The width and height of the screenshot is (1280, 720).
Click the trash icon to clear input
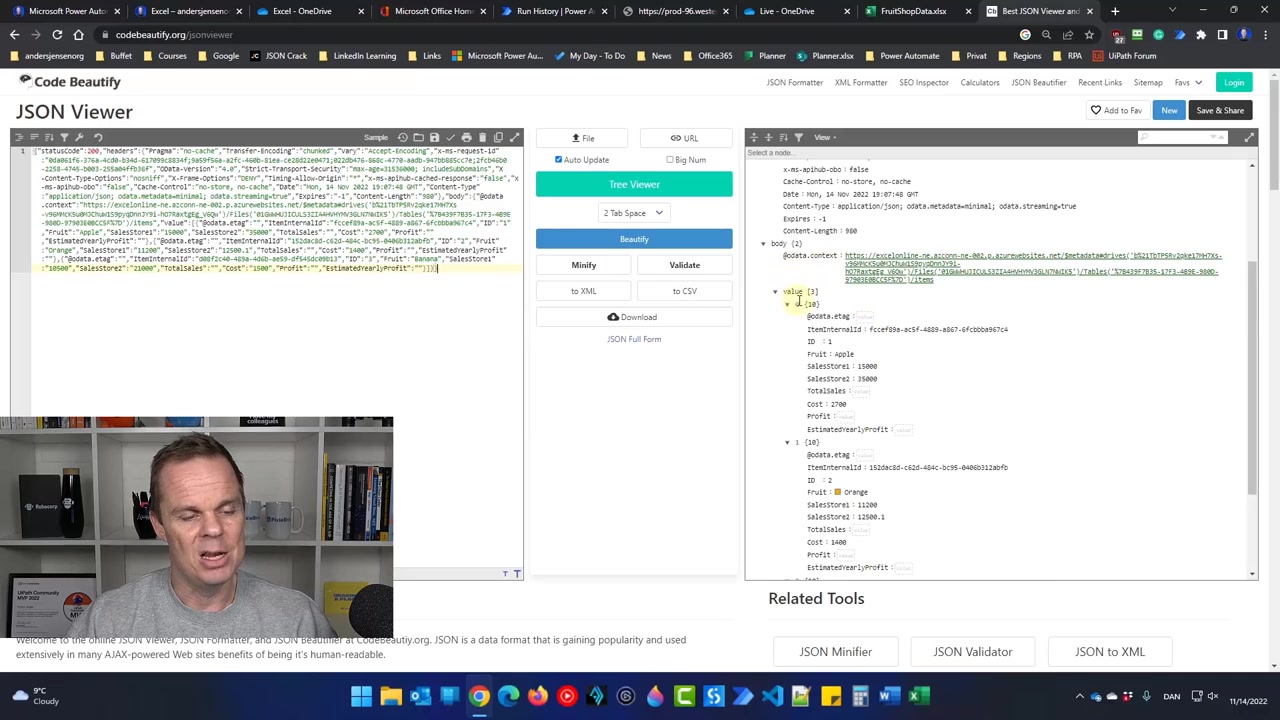pyautogui.click(x=482, y=137)
